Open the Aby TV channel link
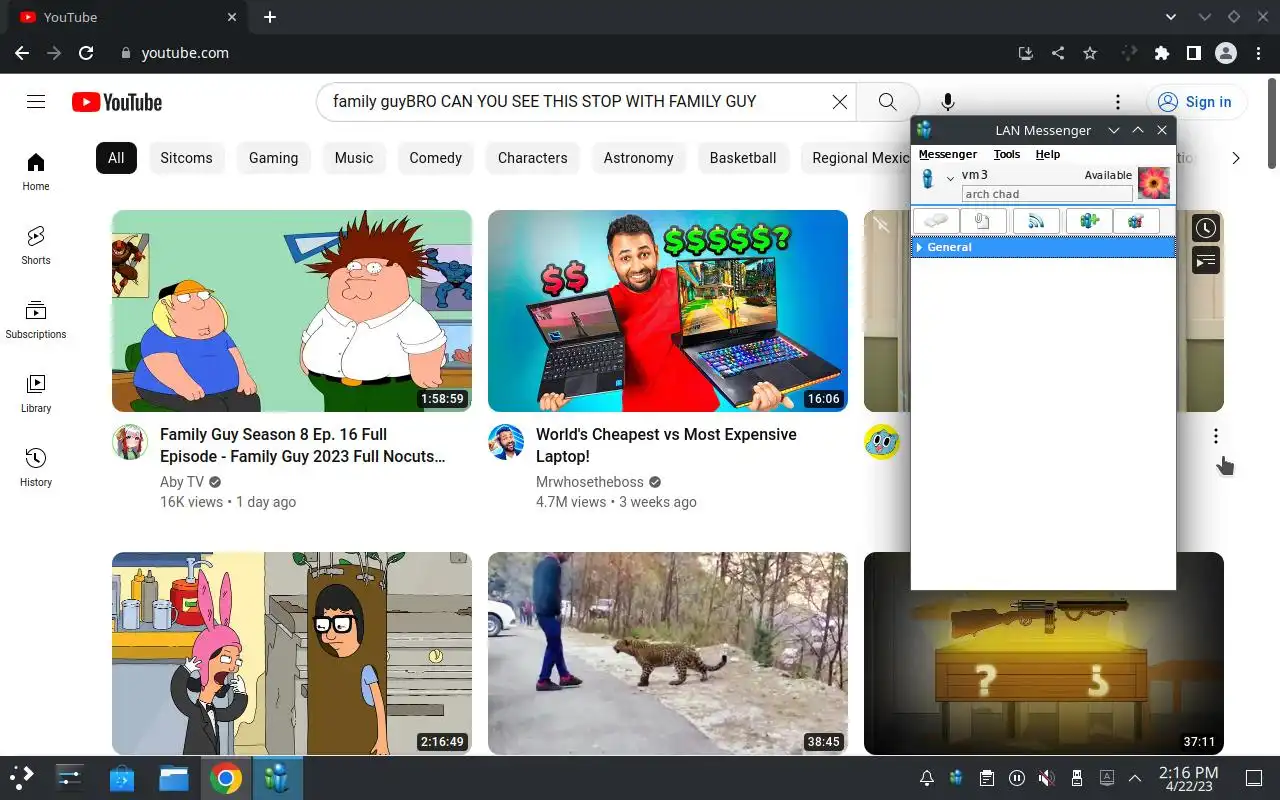Image resolution: width=1280 pixels, height=800 pixels. point(182,482)
